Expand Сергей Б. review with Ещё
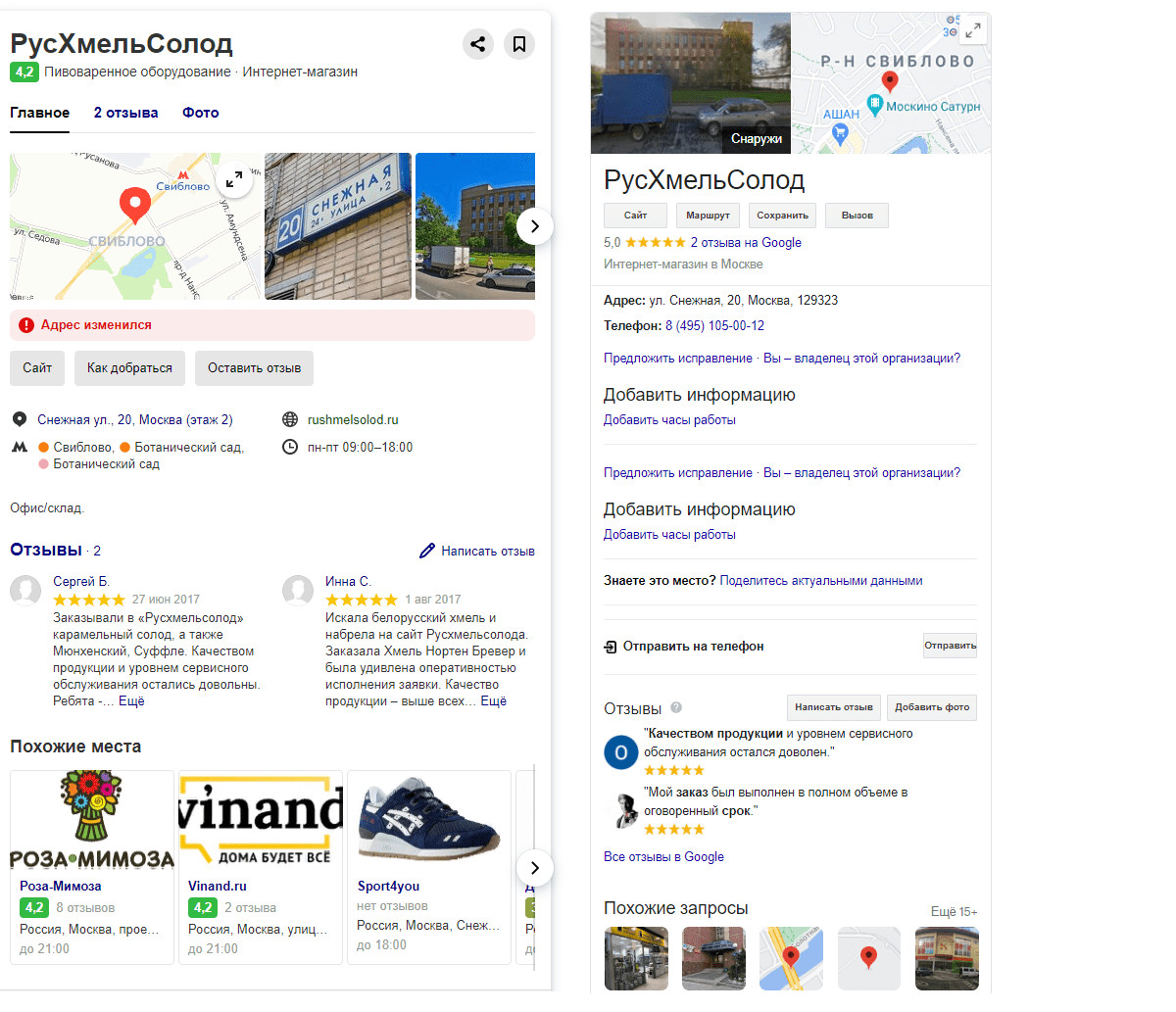 tap(131, 700)
